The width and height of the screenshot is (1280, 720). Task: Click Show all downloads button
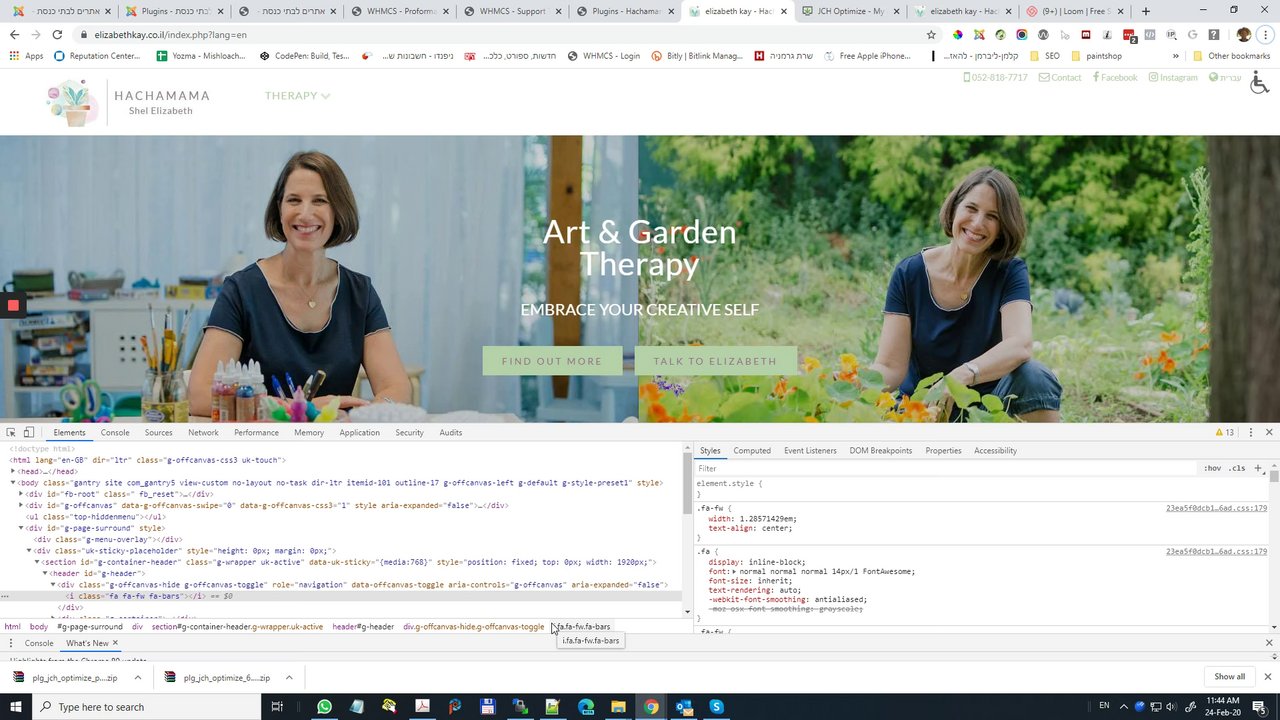pos(1229,677)
